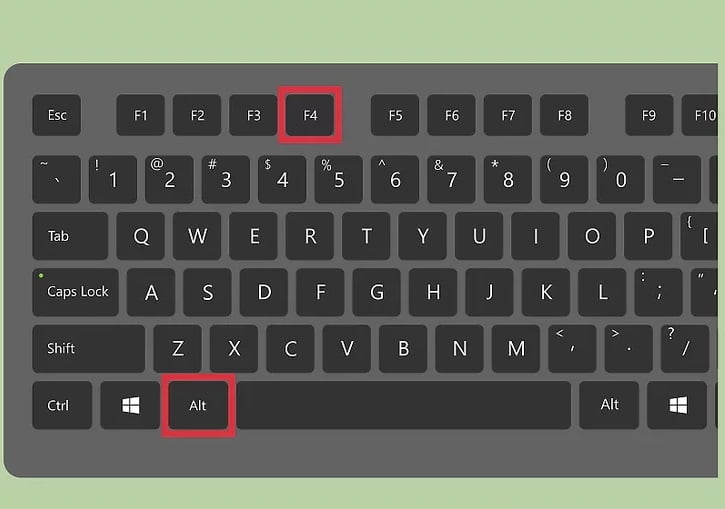Click the letter M key
725x509 pixels.
coord(516,349)
